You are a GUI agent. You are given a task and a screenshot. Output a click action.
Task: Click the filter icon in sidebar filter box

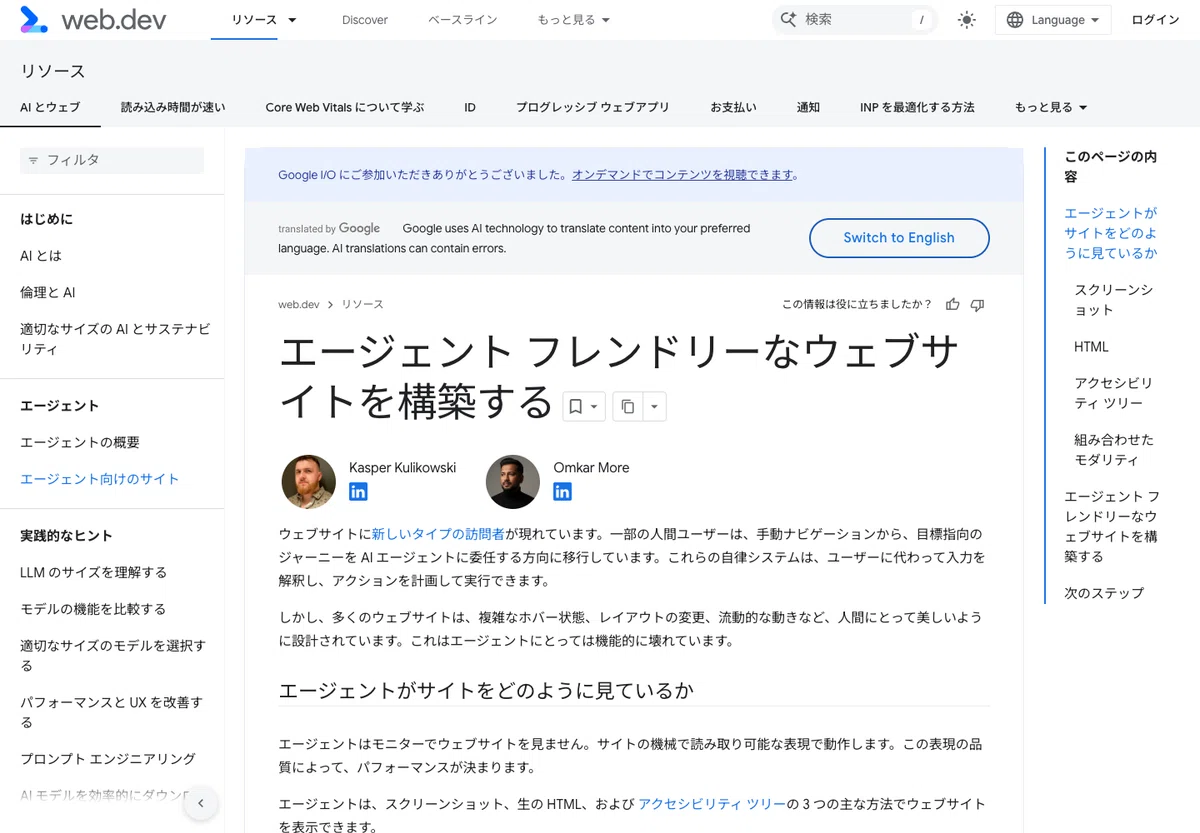pos(33,160)
